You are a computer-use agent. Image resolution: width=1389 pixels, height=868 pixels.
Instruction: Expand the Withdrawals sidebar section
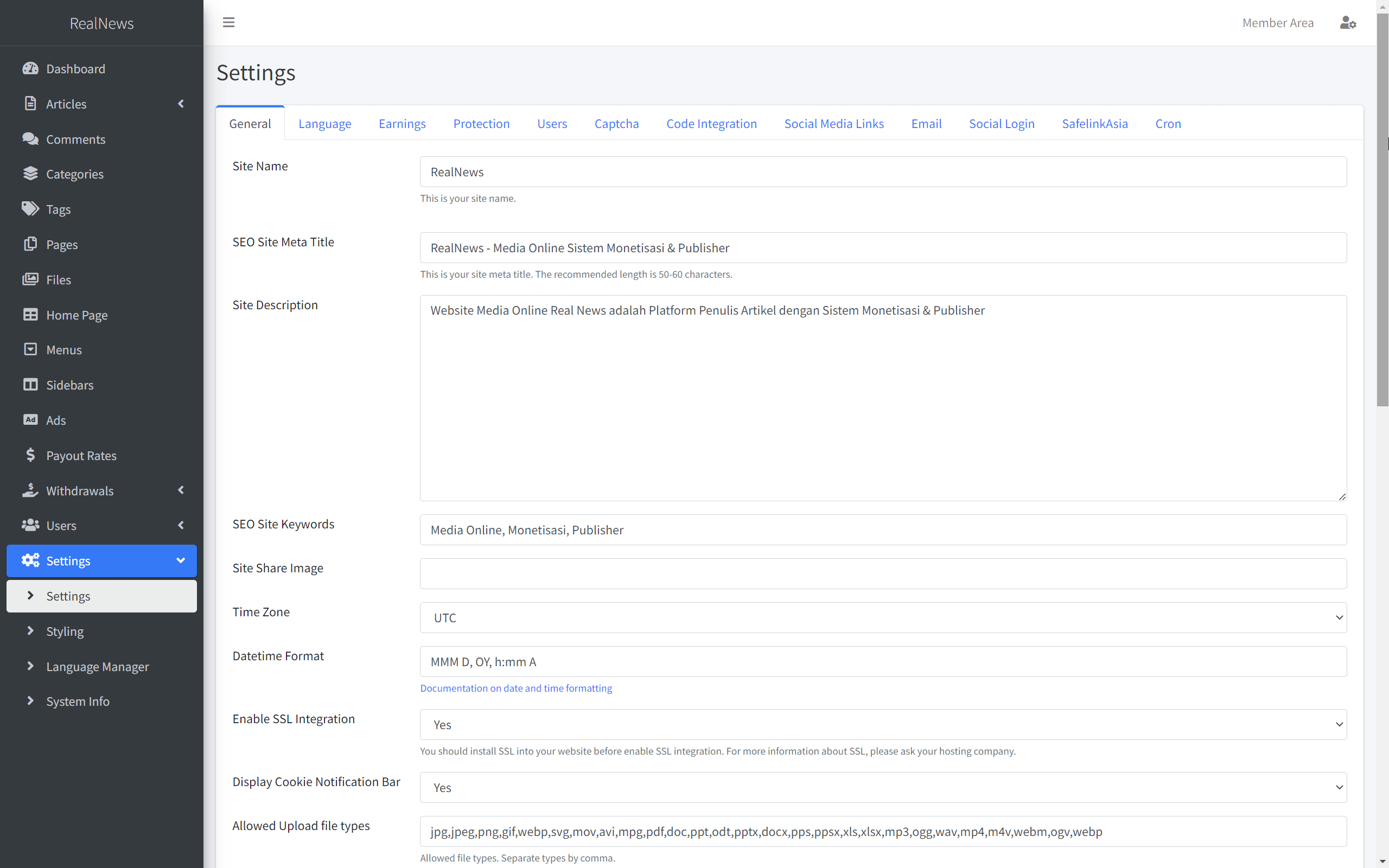tap(180, 490)
